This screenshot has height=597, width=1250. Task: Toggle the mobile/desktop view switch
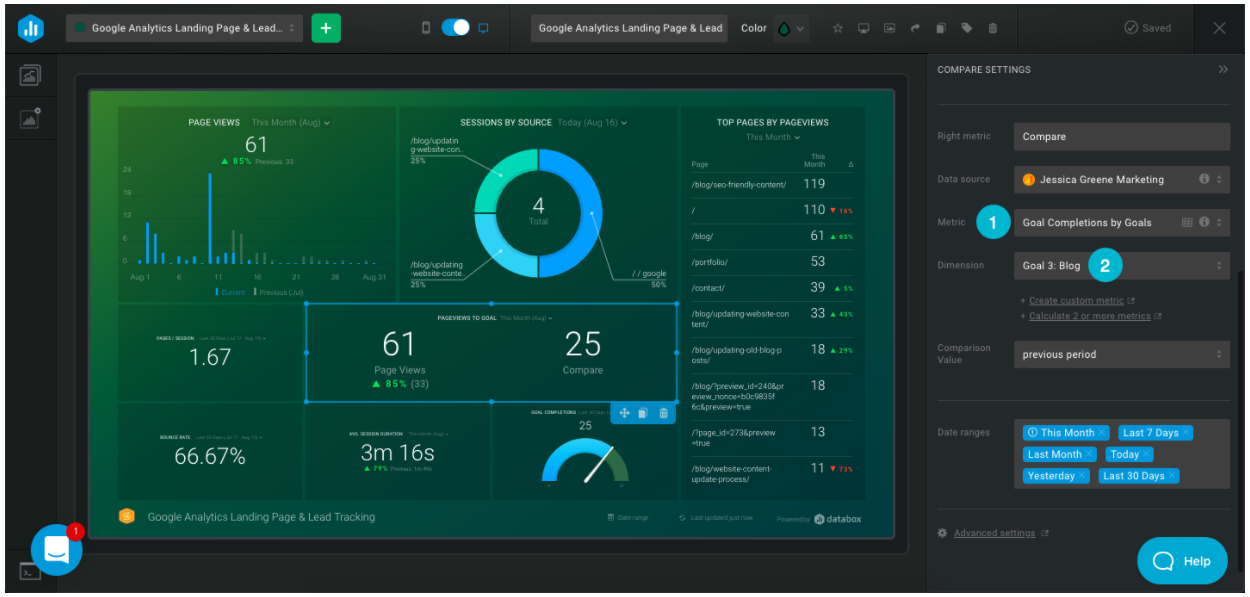(455, 28)
